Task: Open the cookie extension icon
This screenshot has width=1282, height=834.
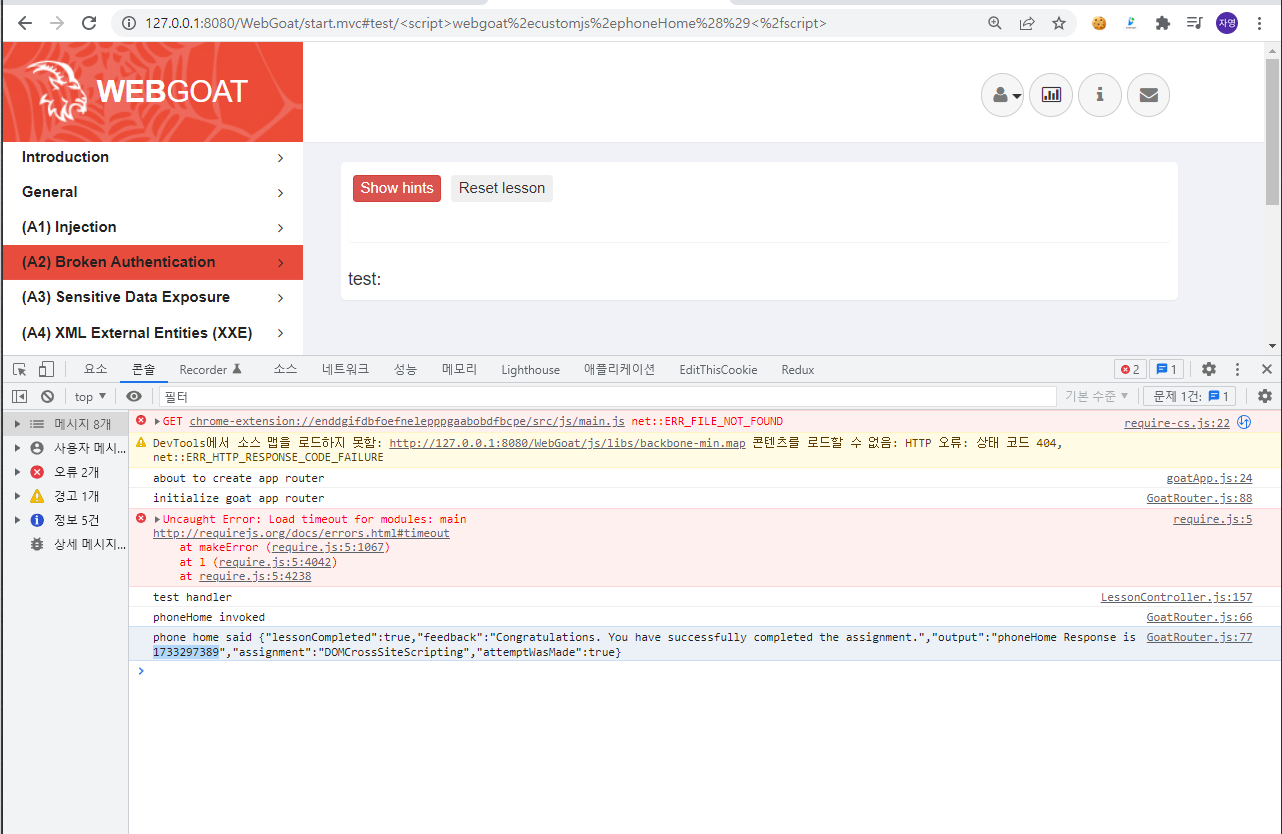Action: click(x=1099, y=23)
